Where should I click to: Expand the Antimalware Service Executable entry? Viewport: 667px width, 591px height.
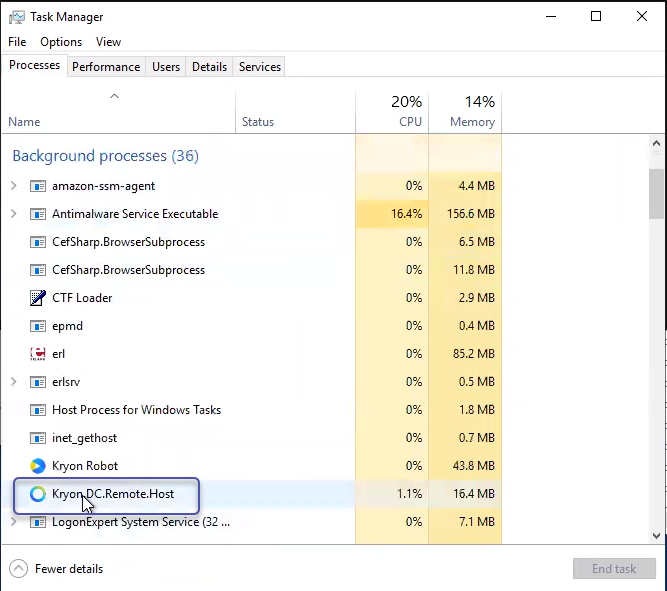[14, 214]
